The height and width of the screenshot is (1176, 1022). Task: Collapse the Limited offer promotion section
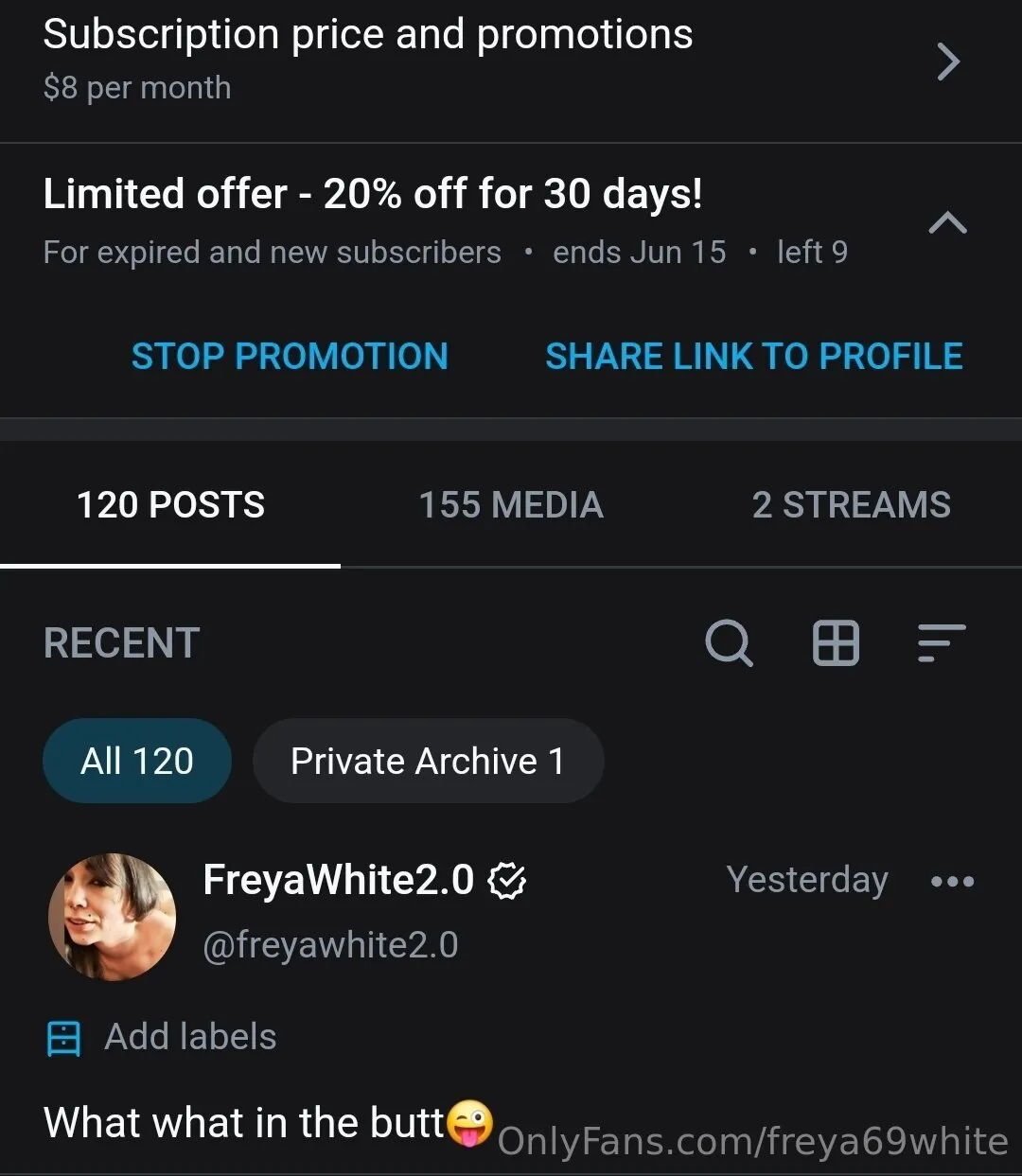947,223
